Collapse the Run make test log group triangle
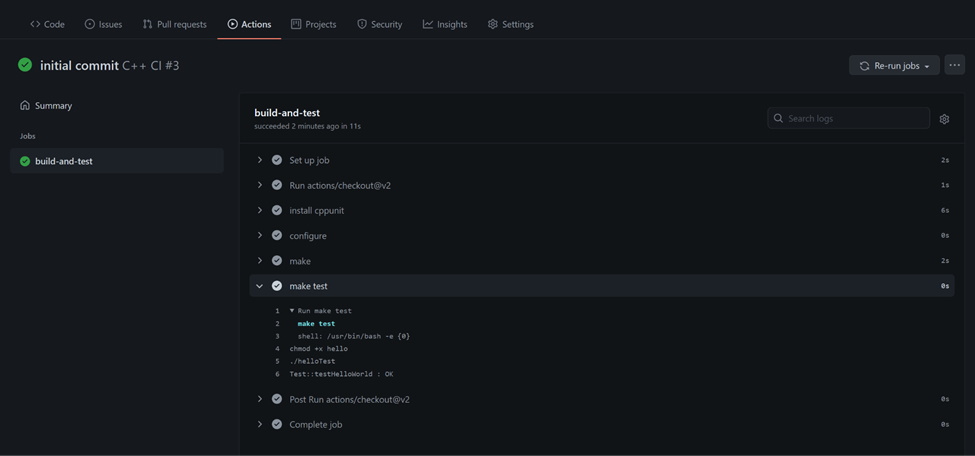Viewport: 975px width, 456px height. point(292,310)
